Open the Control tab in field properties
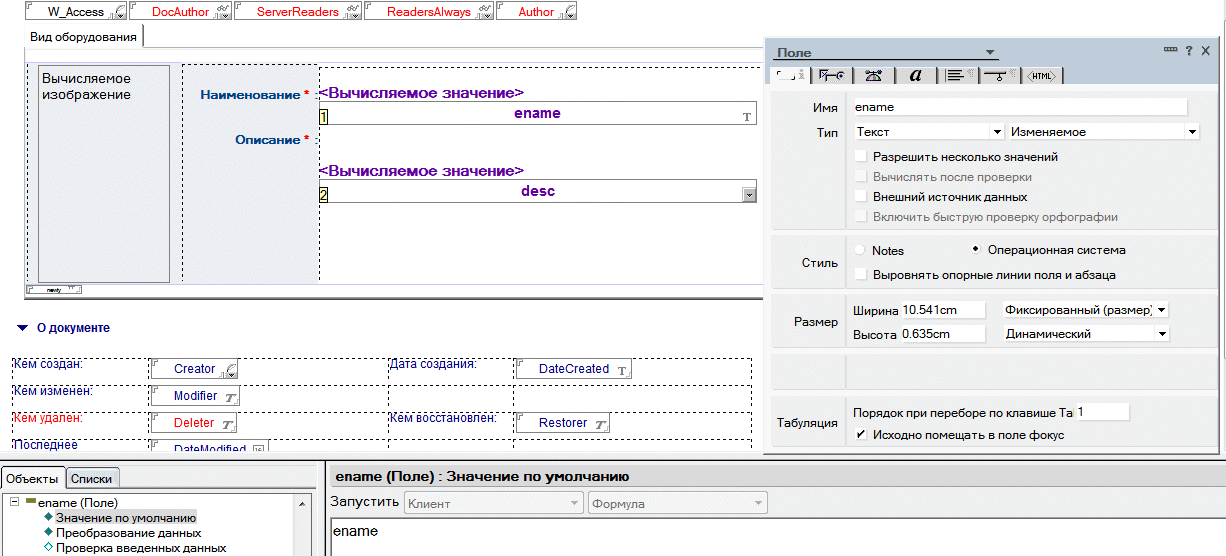1226x556 pixels. click(830, 75)
